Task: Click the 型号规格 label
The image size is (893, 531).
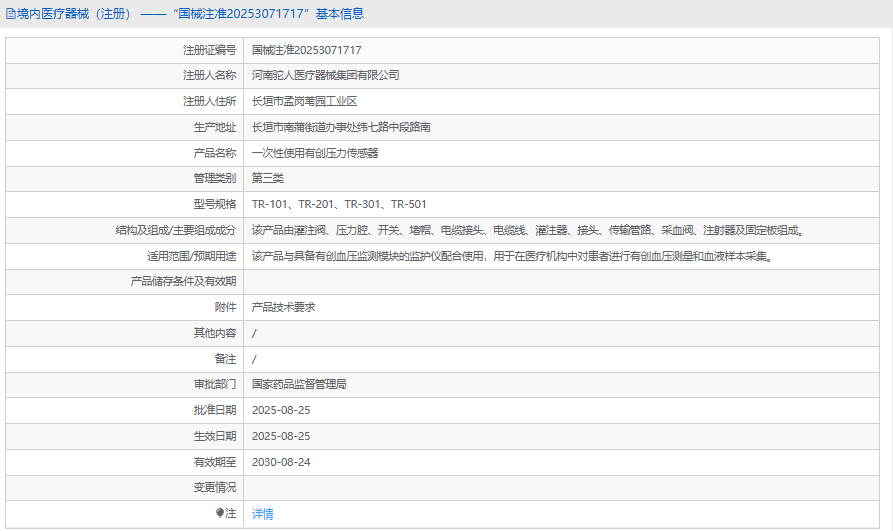Action: (215, 204)
